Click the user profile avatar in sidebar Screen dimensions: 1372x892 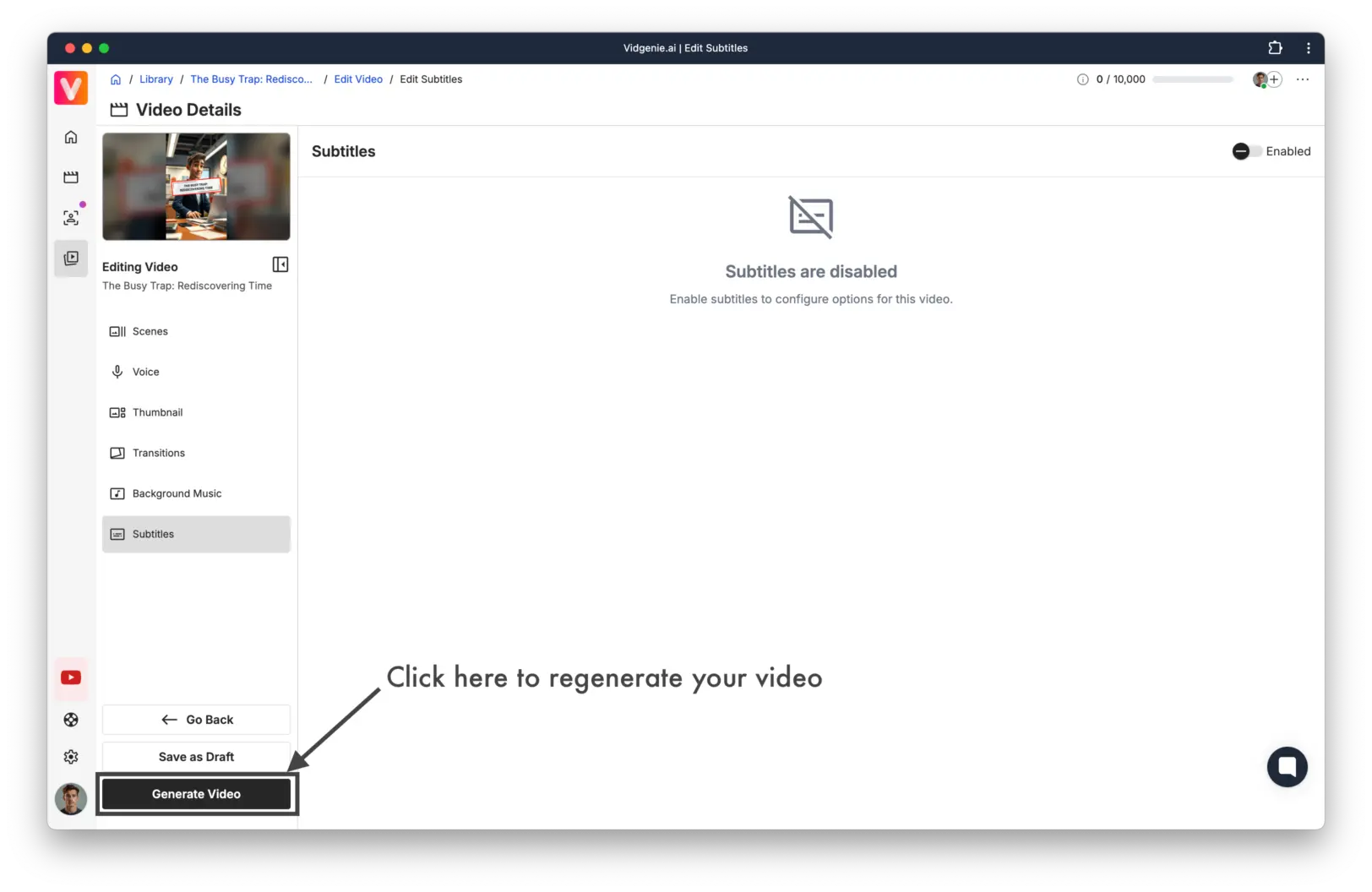(x=71, y=799)
